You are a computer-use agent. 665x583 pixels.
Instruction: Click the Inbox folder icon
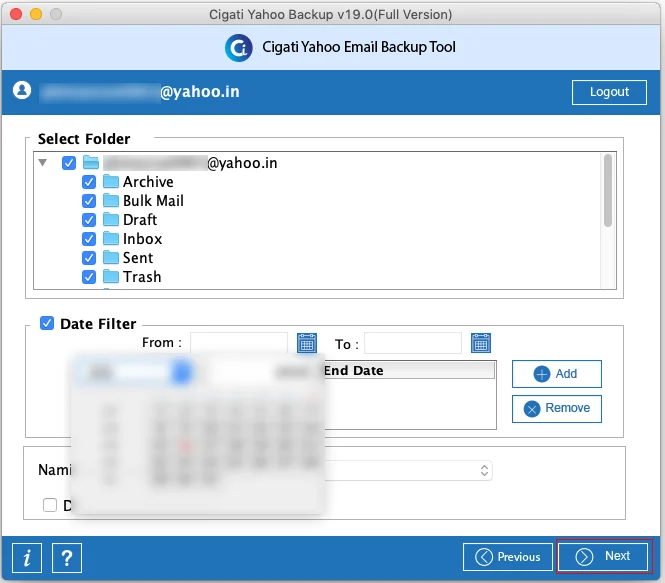click(x=111, y=239)
